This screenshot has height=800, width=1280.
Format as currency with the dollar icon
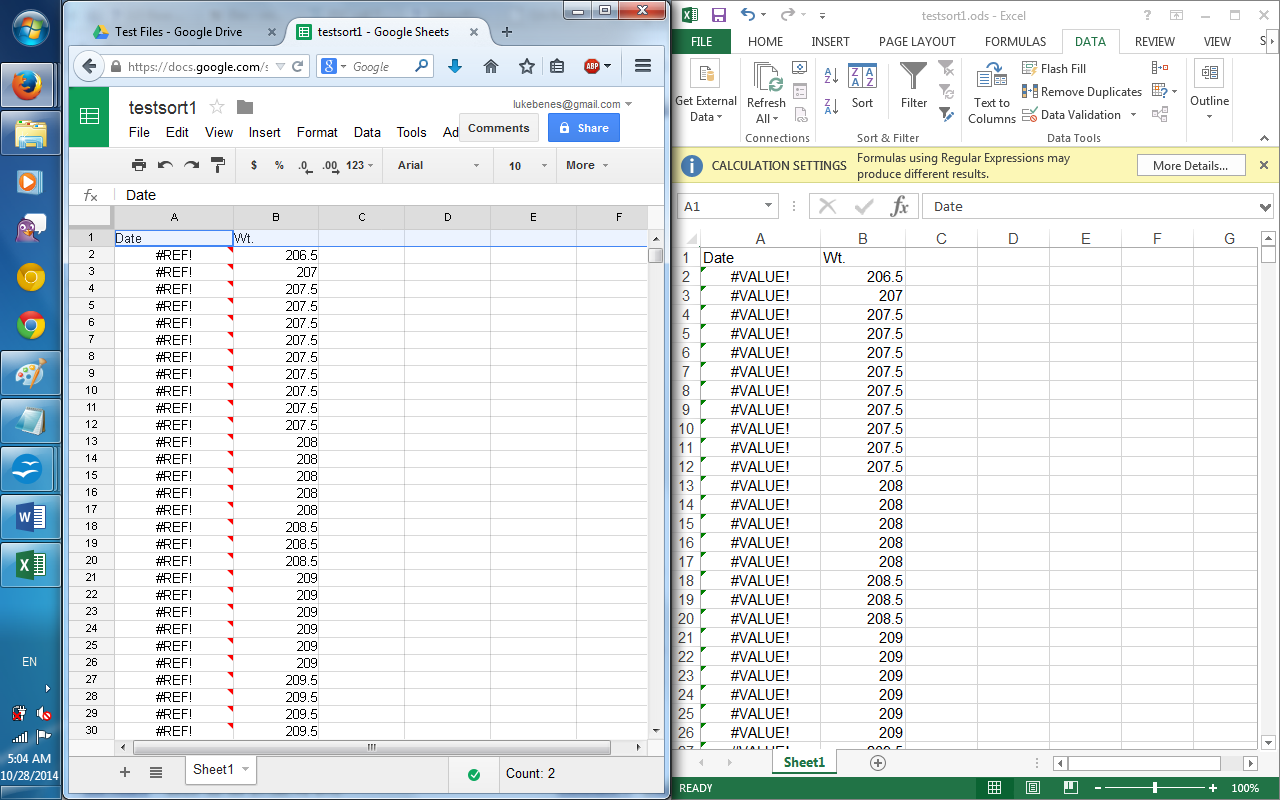point(254,166)
